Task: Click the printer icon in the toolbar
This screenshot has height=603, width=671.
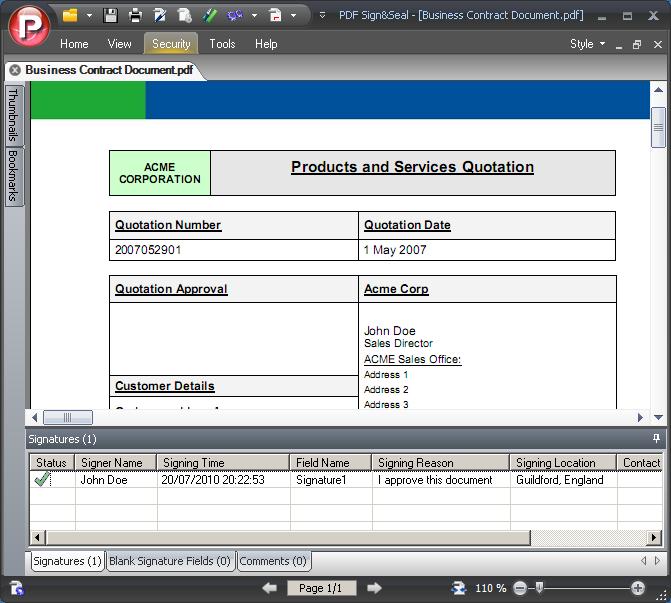Action: (135, 15)
